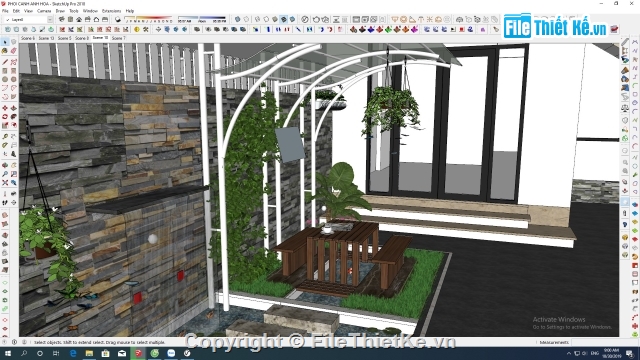The height and width of the screenshot is (360, 640).
Task: Choose the Make Component tool
Action: pos(13,42)
